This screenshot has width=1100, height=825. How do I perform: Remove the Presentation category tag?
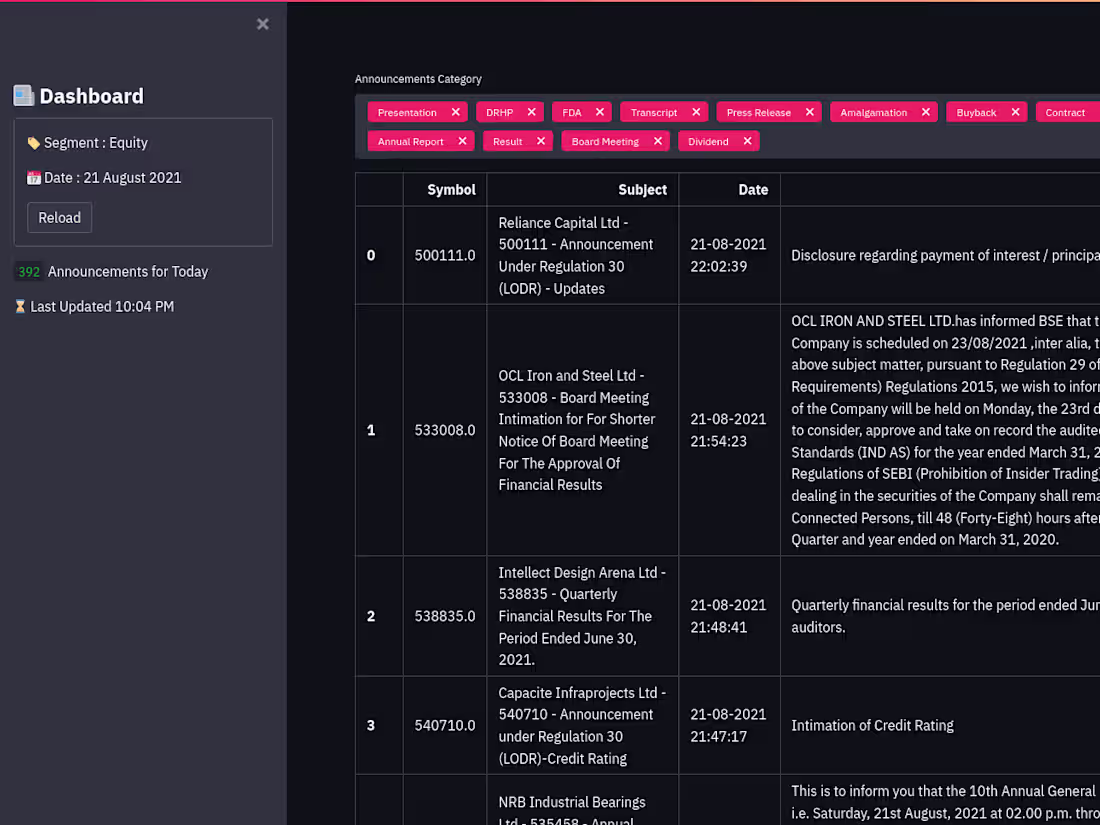pos(455,112)
